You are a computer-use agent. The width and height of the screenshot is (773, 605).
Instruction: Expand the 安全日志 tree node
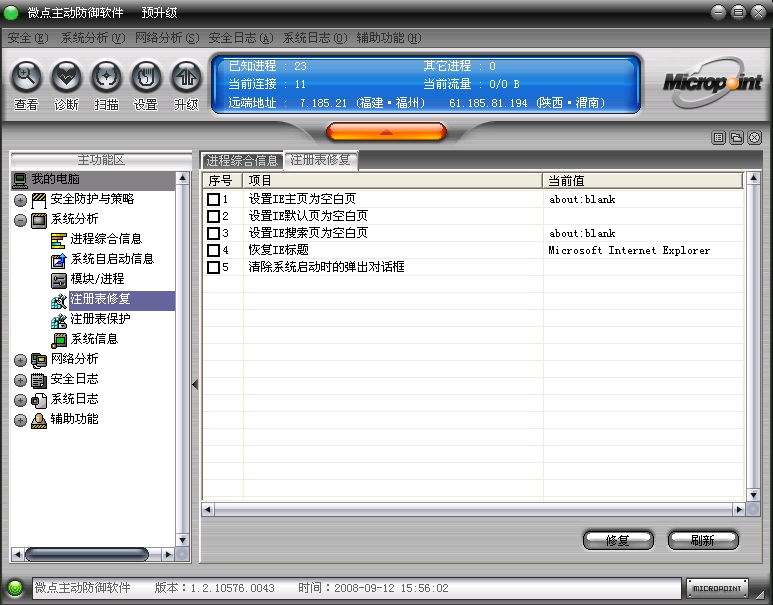(x=20, y=380)
